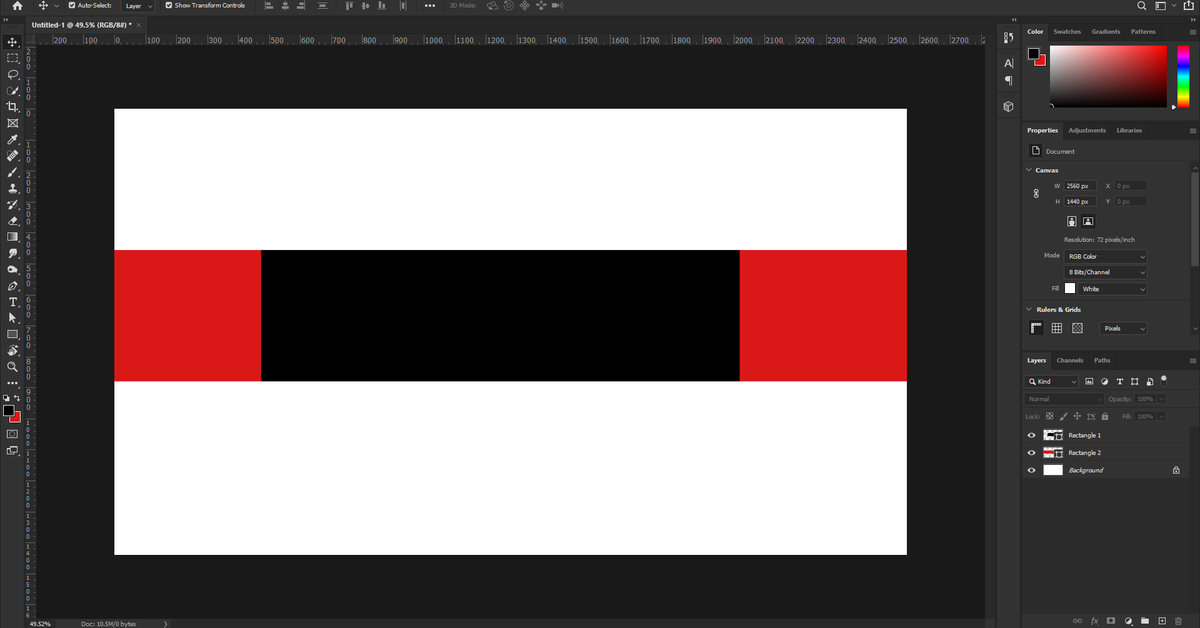The image size is (1200, 628).
Task: Open the layer styles fx icon
Action: pos(1094,621)
